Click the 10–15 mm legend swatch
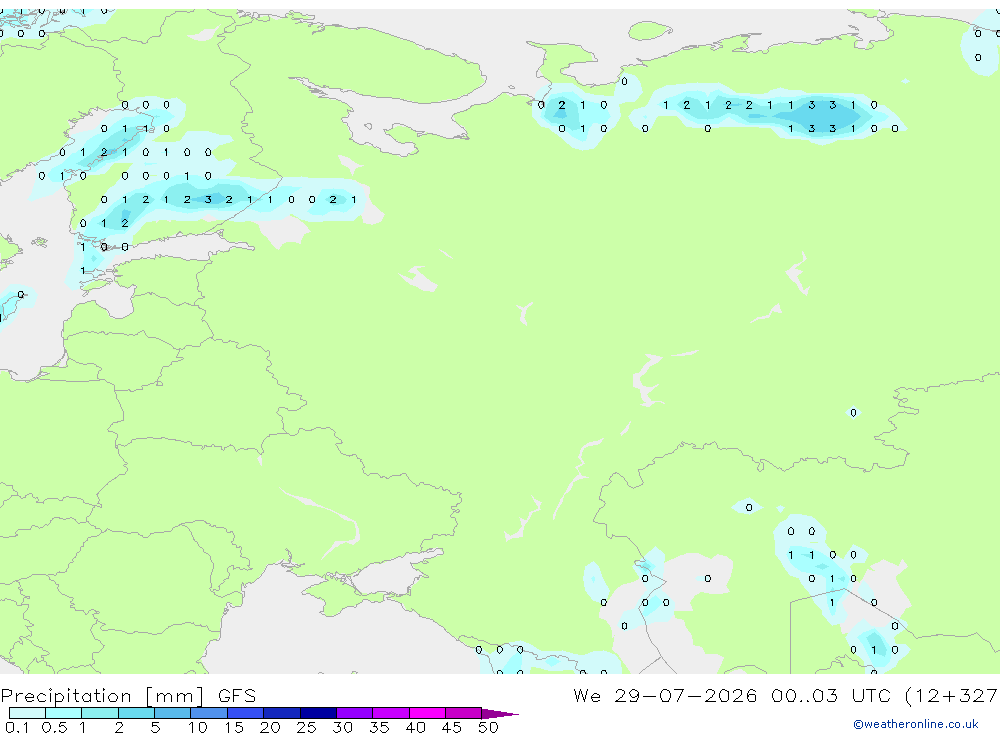This screenshot has width=1000, height=733. pos(209,713)
